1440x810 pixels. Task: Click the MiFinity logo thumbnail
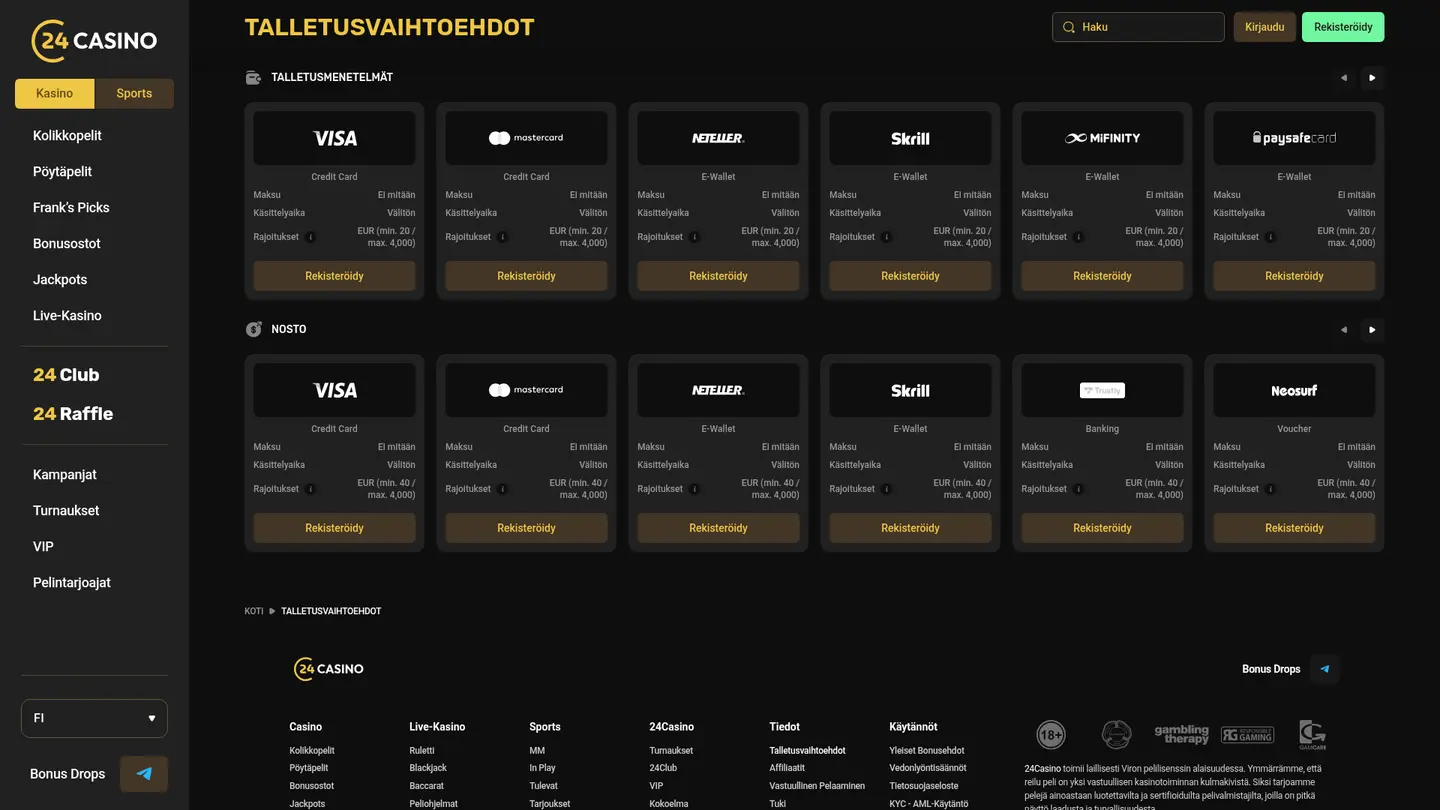(x=1102, y=138)
